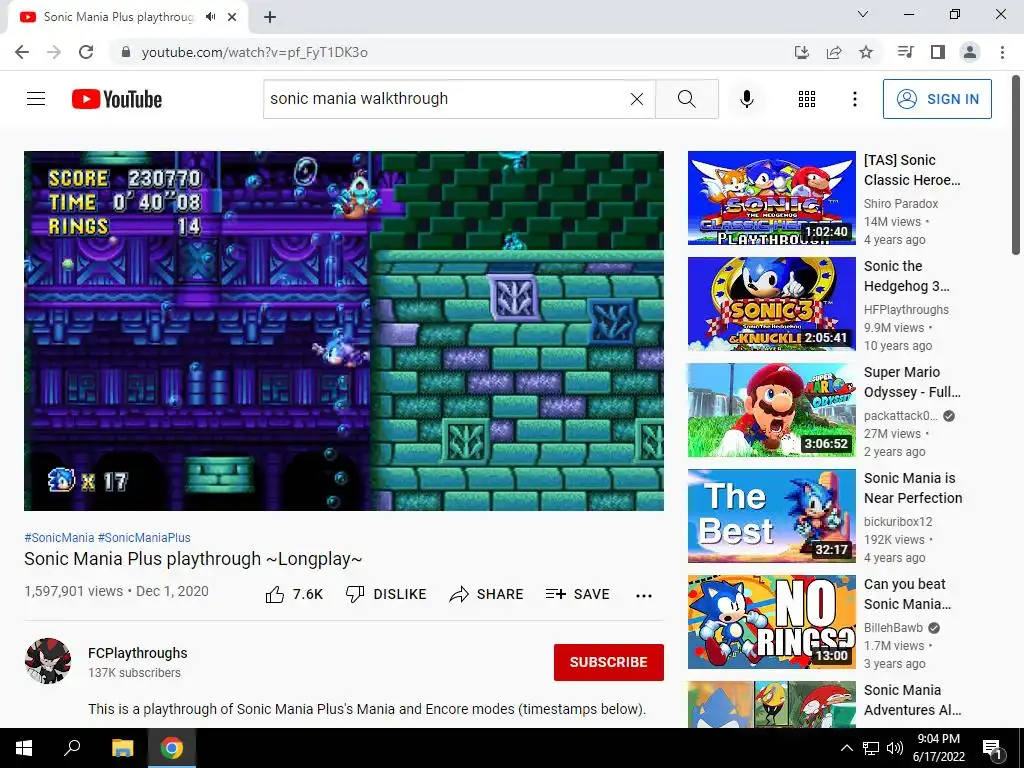Subscribe to FCPlaythroughs channel
The width and height of the screenshot is (1024, 768).
[x=609, y=662]
